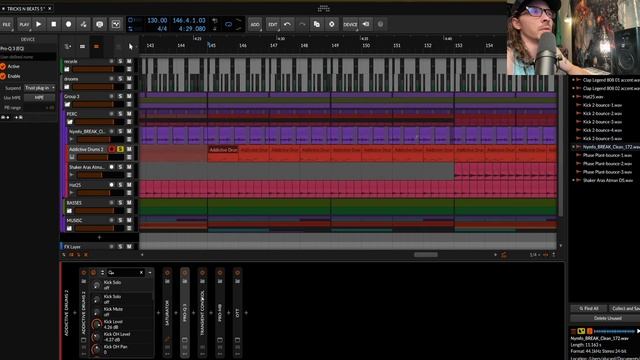The image size is (640, 360).
Task: Click the Collect and Save button
Action: click(x=625, y=309)
